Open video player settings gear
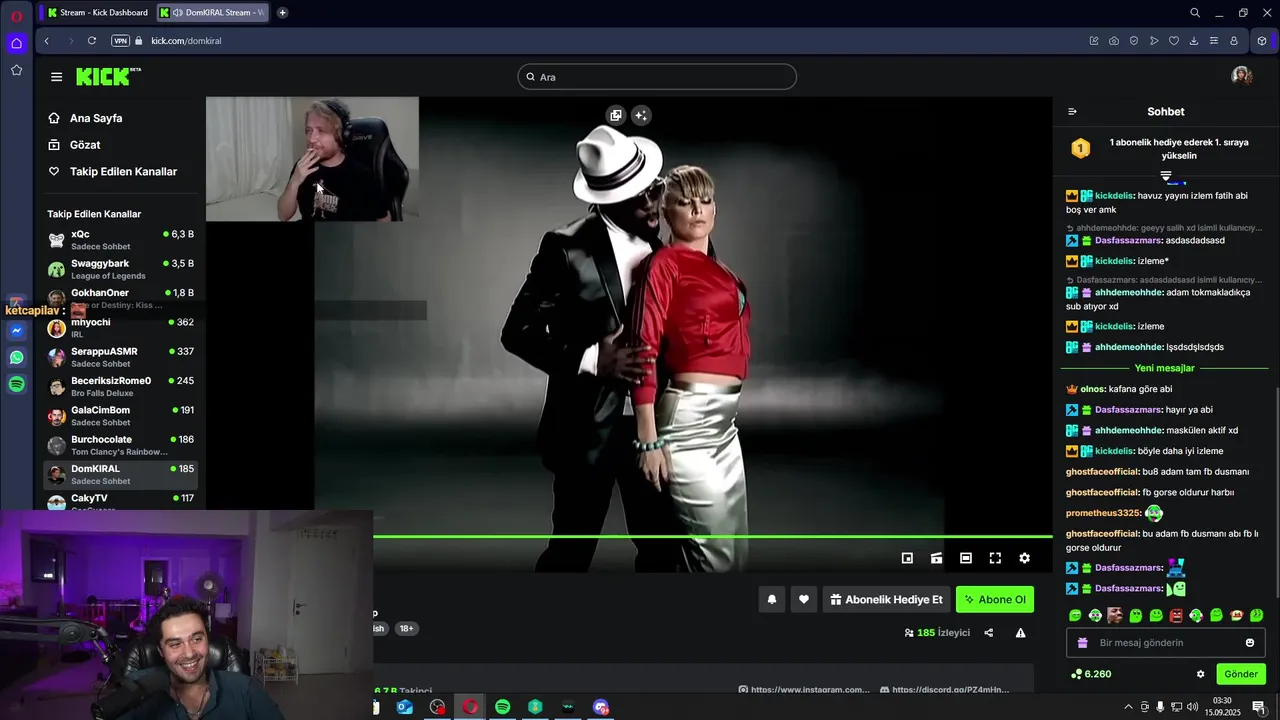1280x720 pixels. [x=1024, y=558]
